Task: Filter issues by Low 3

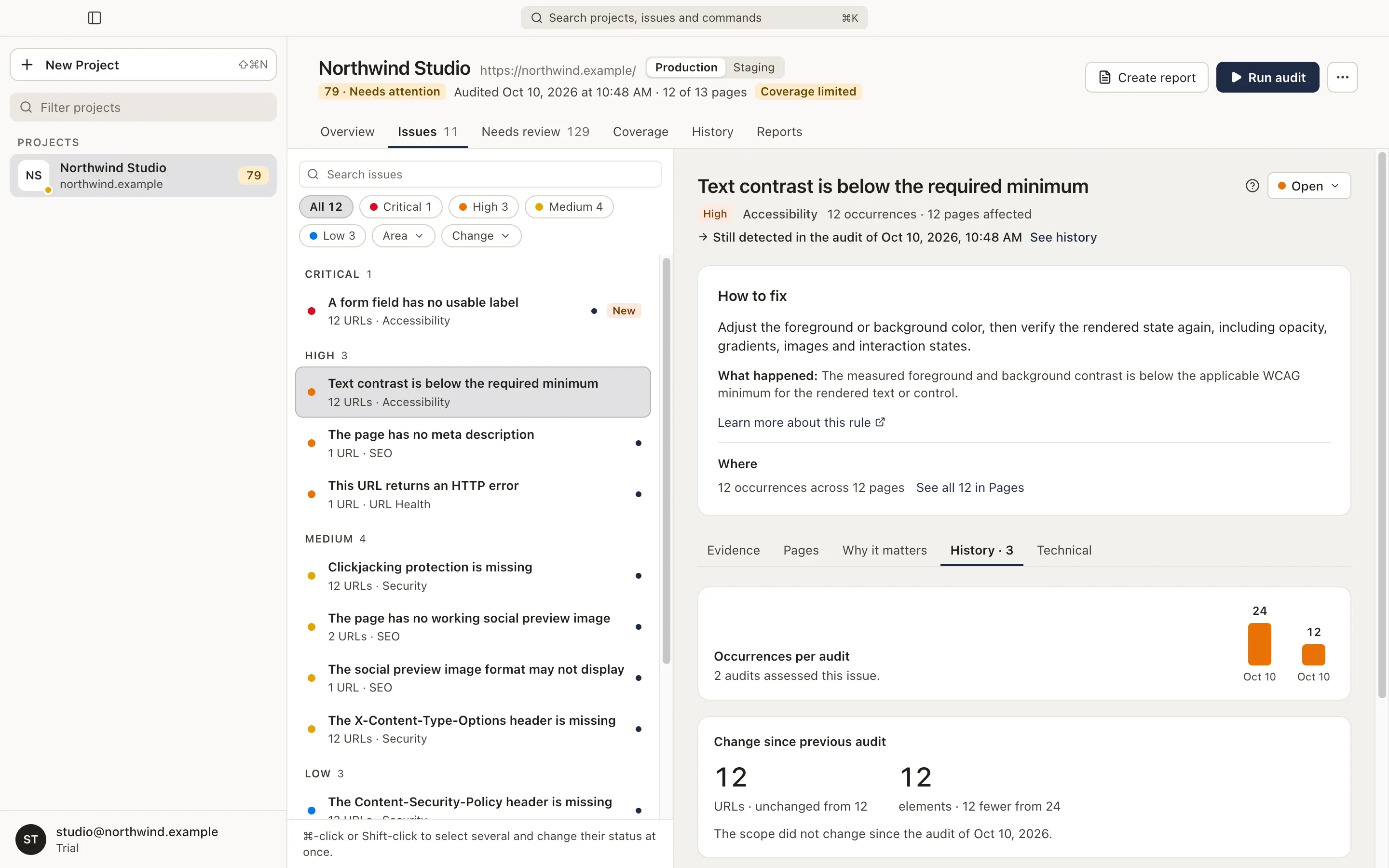Action: [x=332, y=236]
